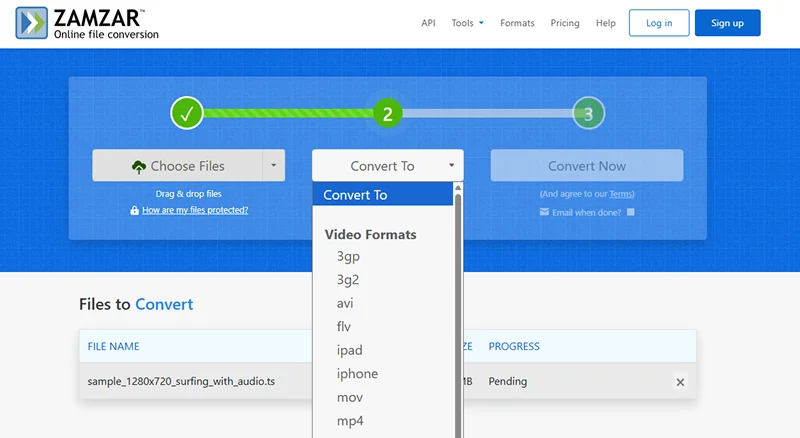Click the Log in button

tap(659, 23)
